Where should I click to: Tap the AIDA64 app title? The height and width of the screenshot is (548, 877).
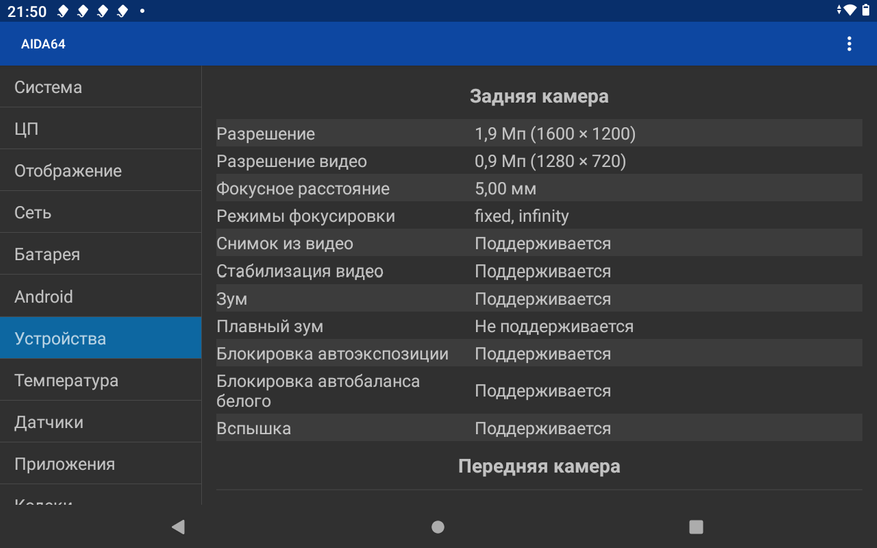(x=43, y=44)
